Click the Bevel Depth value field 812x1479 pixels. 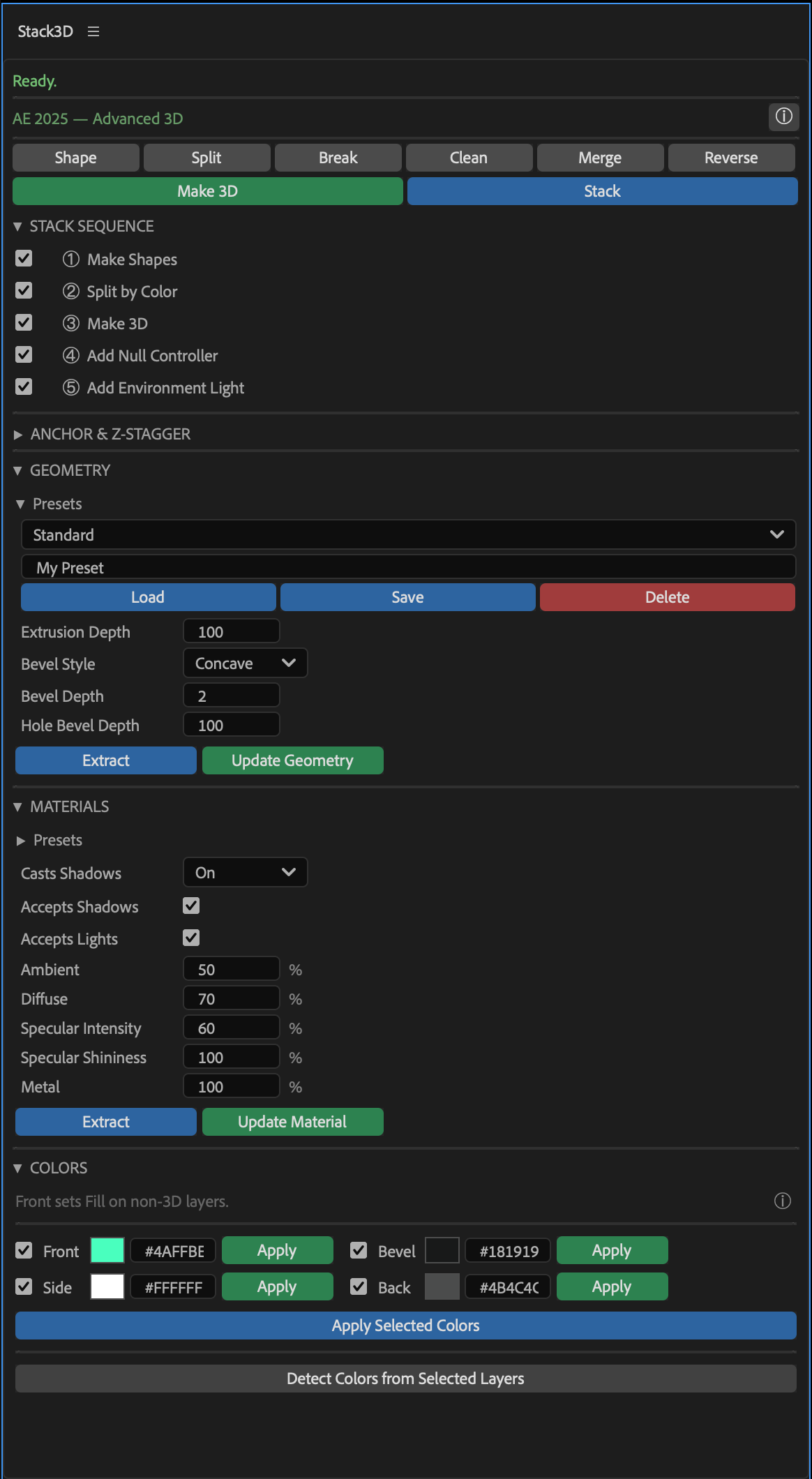pyautogui.click(x=232, y=696)
